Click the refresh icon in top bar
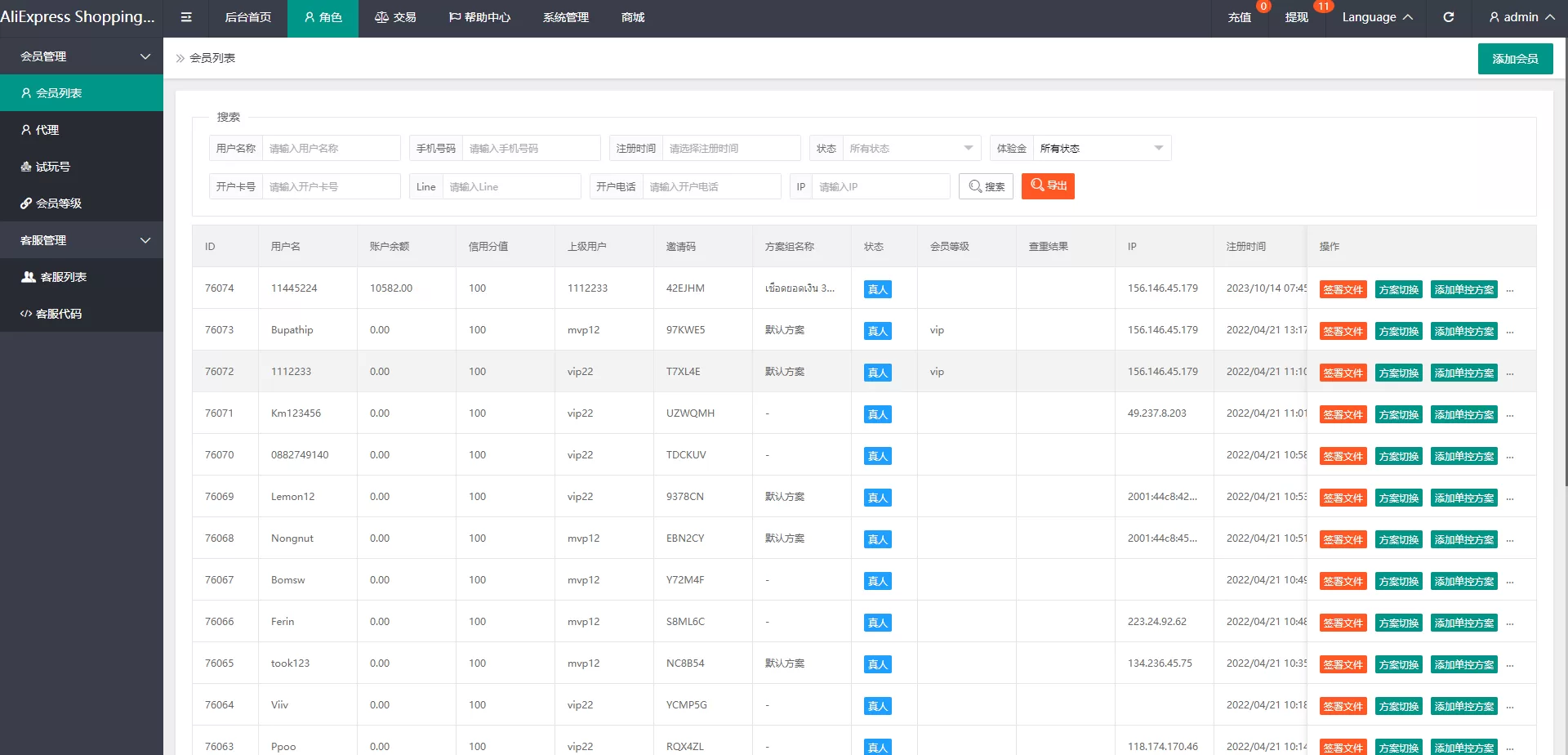This screenshot has width=1568, height=755. click(1448, 17)
